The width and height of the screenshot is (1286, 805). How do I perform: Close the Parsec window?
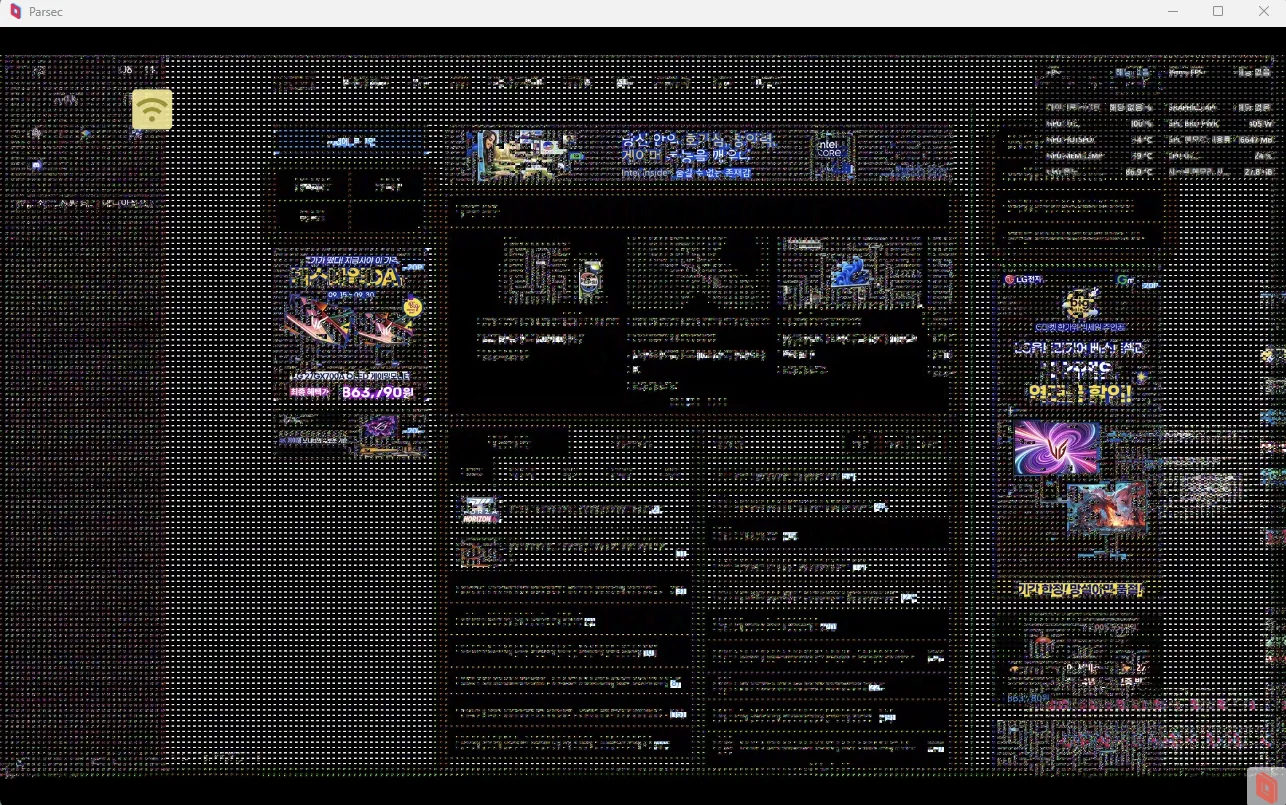coord(1263,11)
